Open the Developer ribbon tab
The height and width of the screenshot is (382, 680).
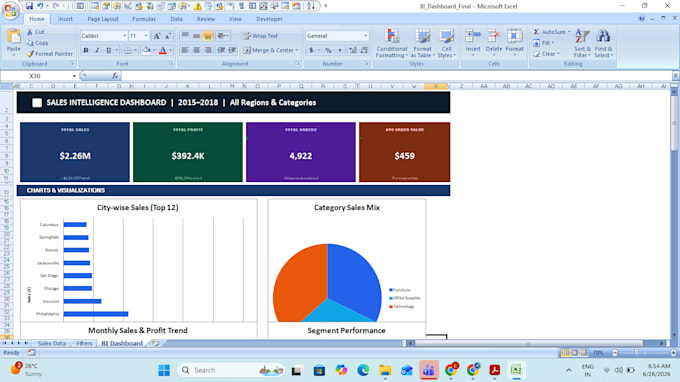pos(269,19)
